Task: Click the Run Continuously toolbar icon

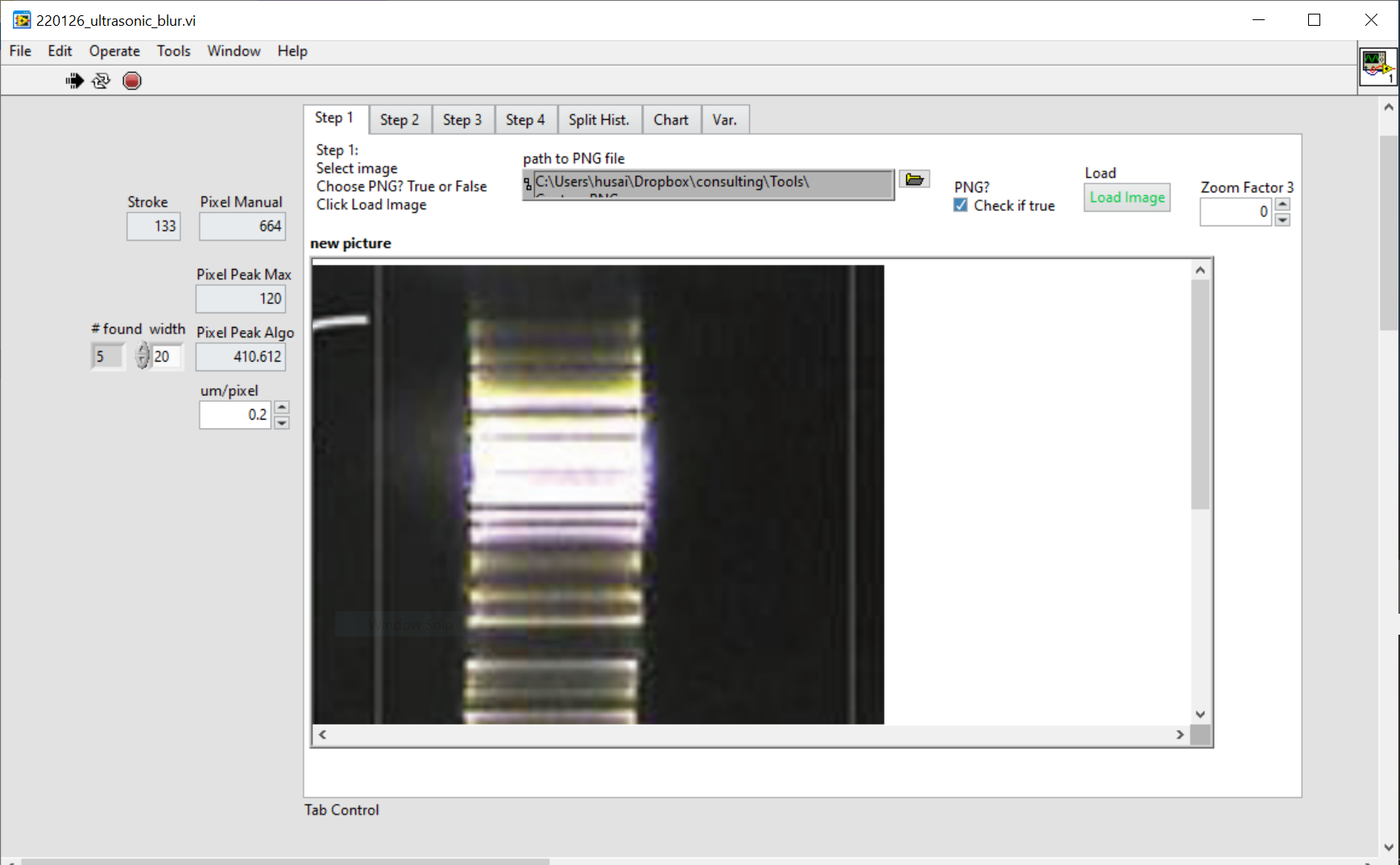Action: (101, 81)
